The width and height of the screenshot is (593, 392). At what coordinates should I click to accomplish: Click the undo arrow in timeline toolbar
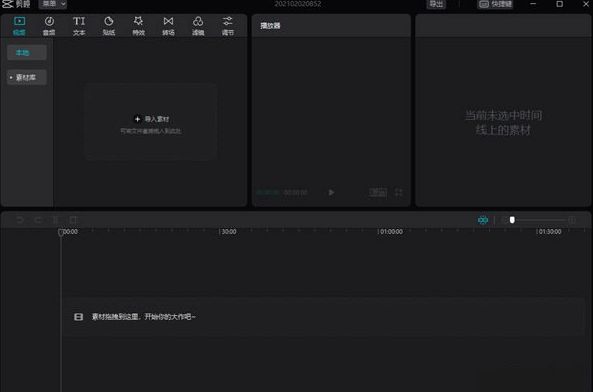(x=20, y=220)
